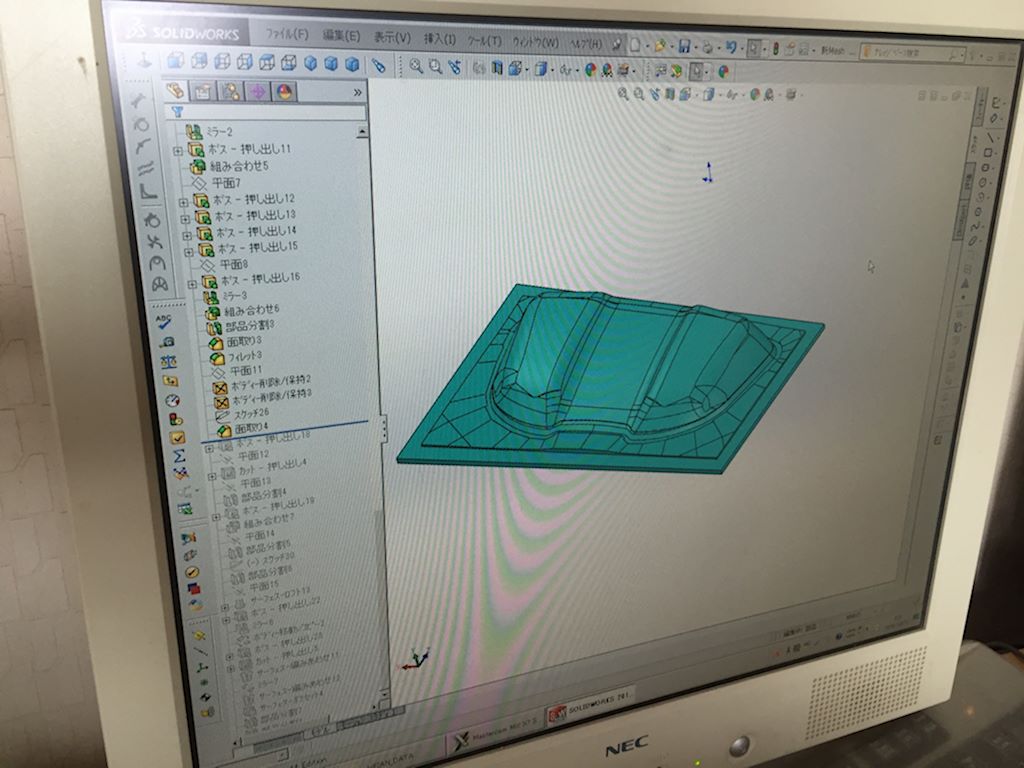Expand ボス-押し出し13 in the tree
The width and height of the screenshot is (1024, 768).
coord(185,218)
